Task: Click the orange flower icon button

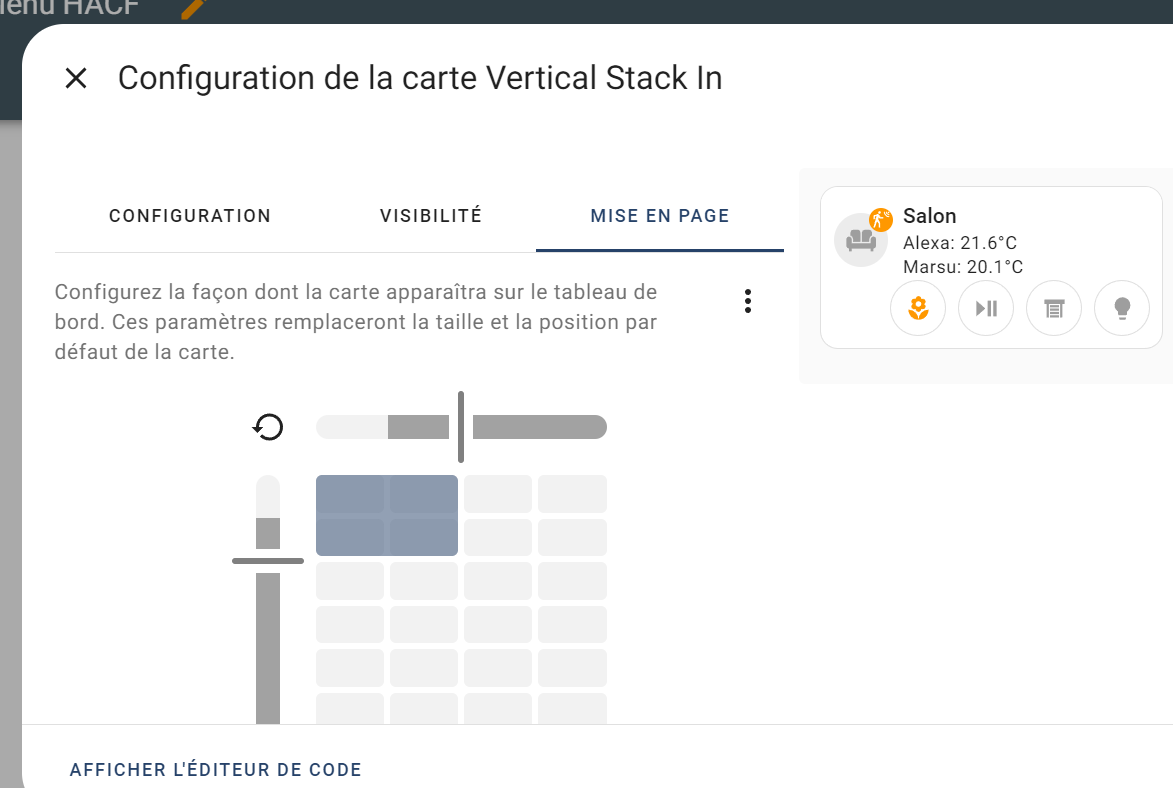Action: [x=918, y=308]
